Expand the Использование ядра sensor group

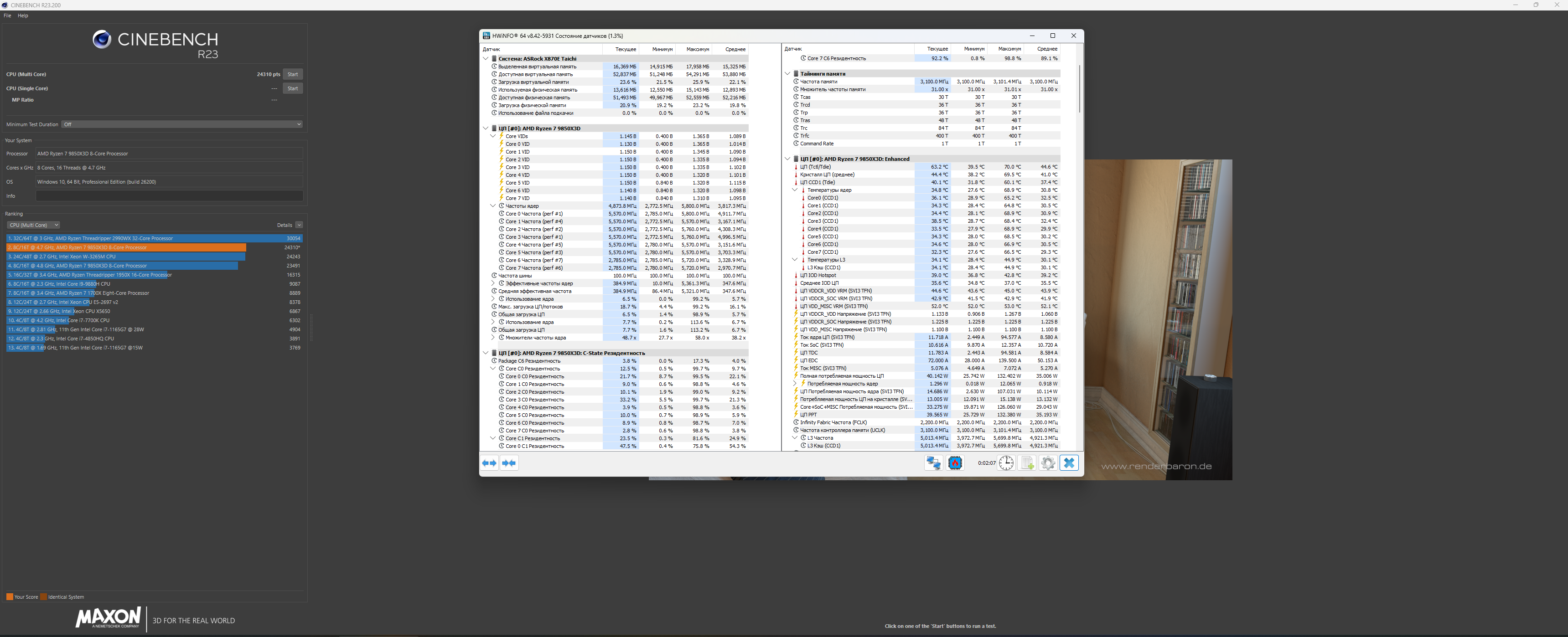(x=493, y=299)
